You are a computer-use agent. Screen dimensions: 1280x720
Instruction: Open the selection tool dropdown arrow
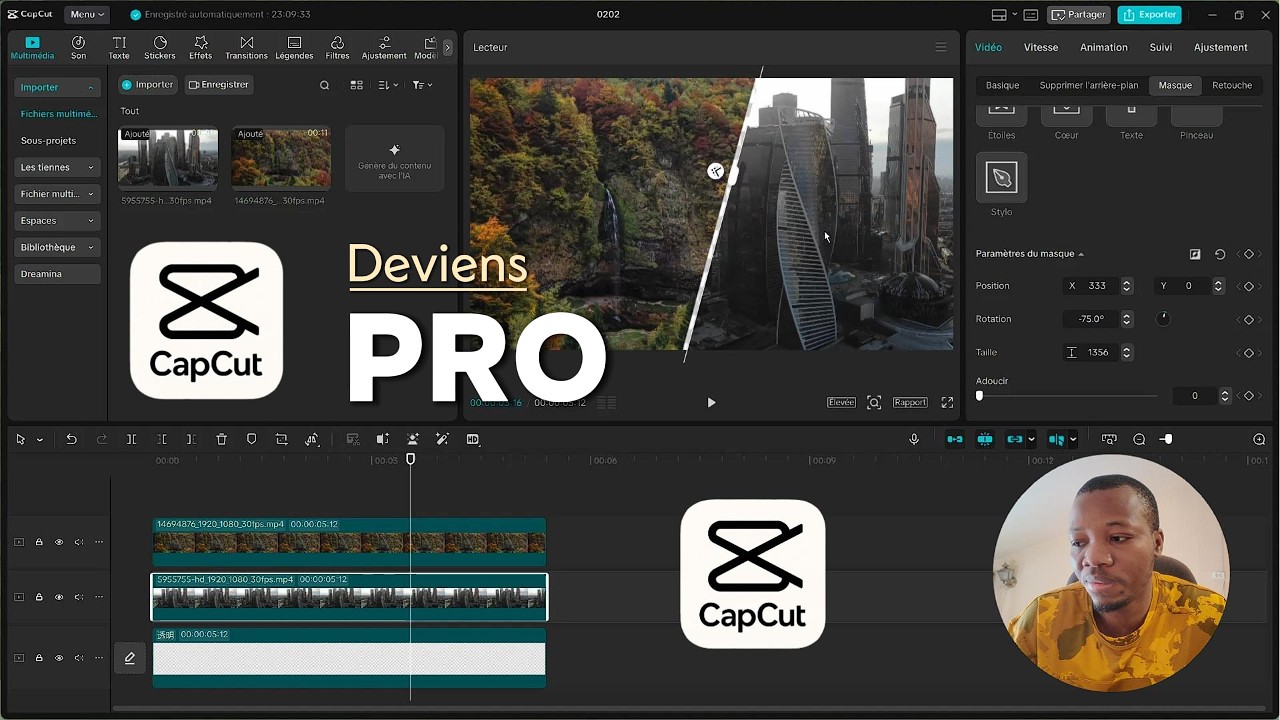40,439
